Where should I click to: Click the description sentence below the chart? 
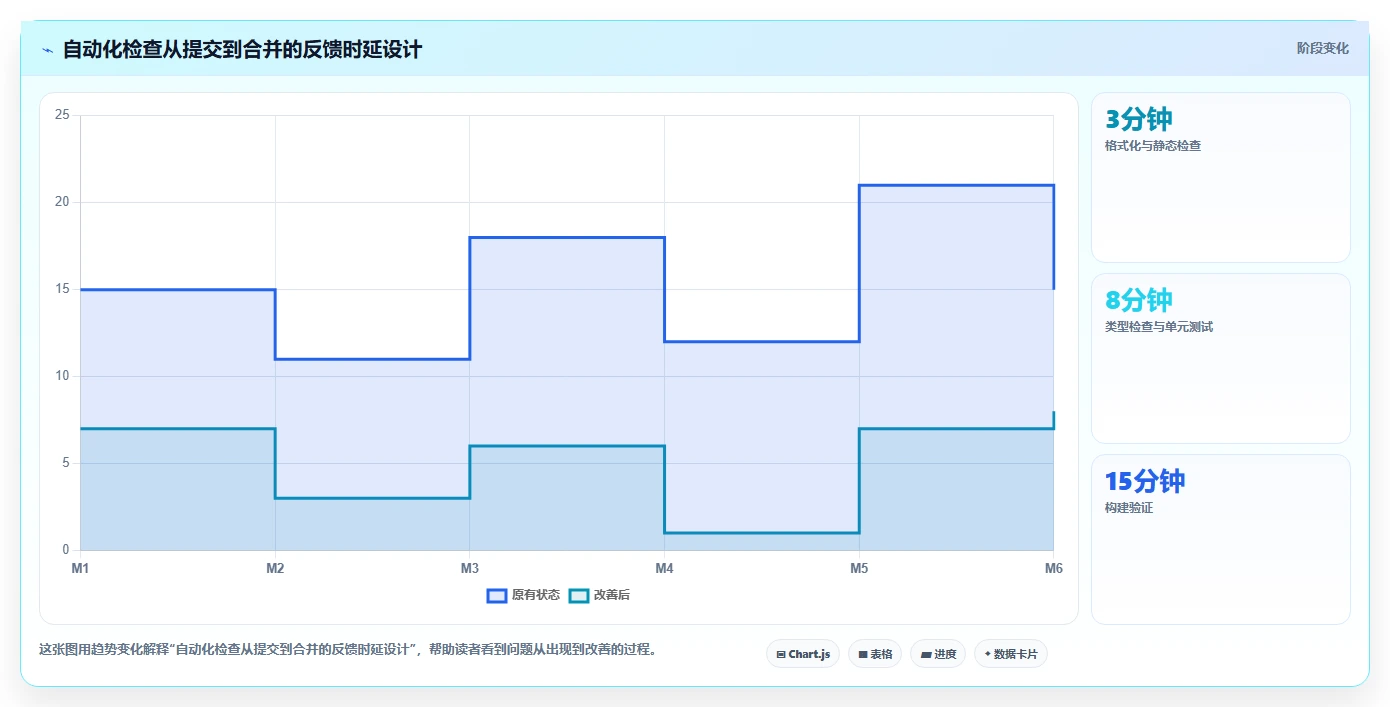pos(349,649)
